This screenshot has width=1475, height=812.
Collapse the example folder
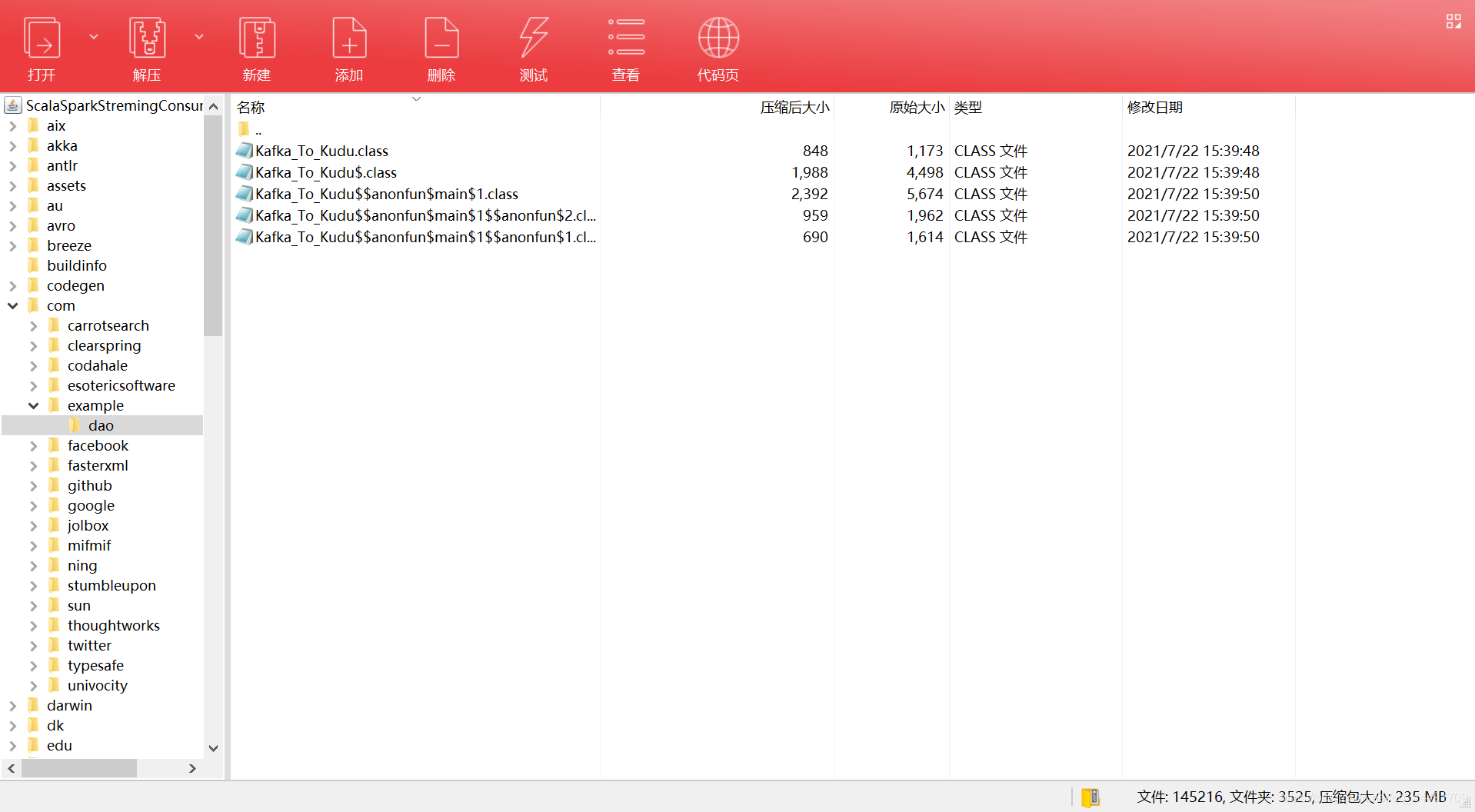[x=34, y=405]
